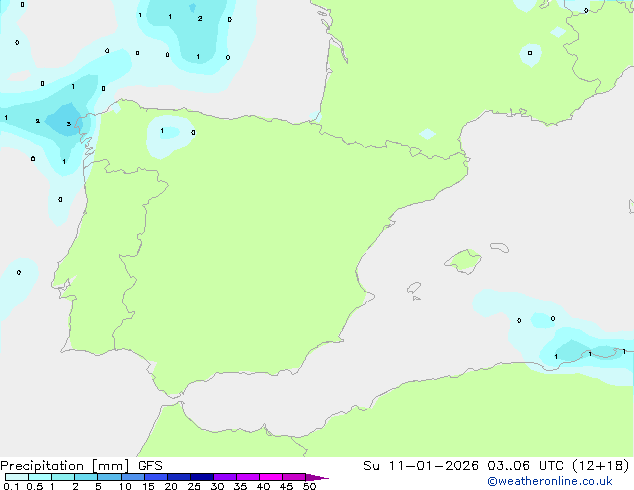Click the Menorca island outline
This screenshot has height=490, width=634.
500,247
